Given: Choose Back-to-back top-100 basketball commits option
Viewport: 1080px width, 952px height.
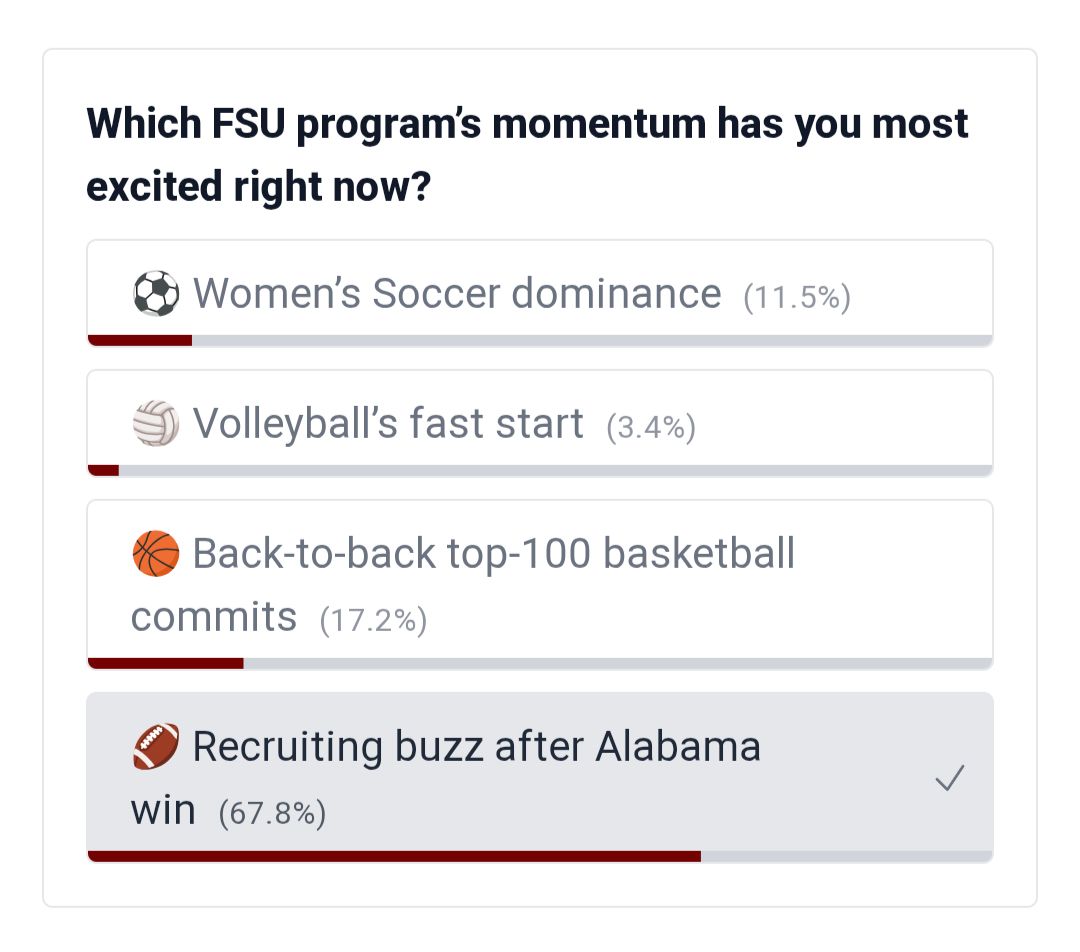Looking at the screenshot, I should click(x=540, y=584).
